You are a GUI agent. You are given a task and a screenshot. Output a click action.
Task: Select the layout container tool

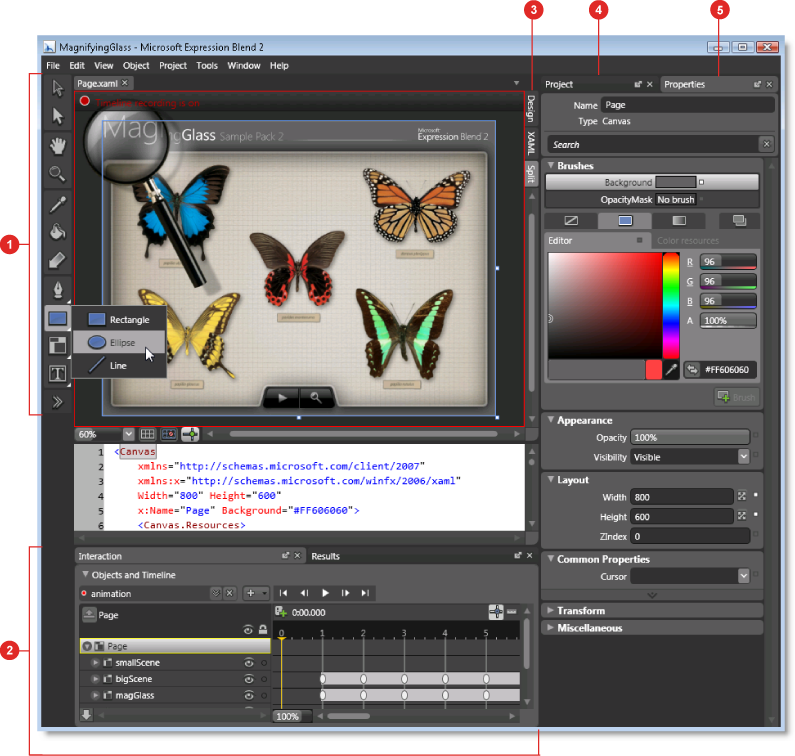[57, 345]
